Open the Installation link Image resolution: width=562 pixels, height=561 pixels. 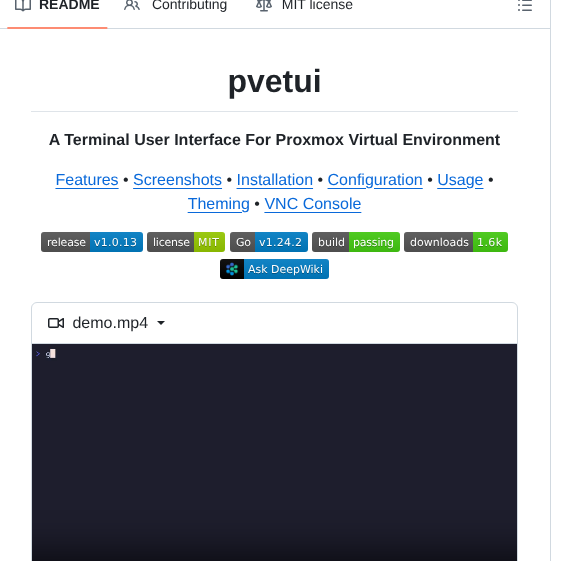[275, 180]
